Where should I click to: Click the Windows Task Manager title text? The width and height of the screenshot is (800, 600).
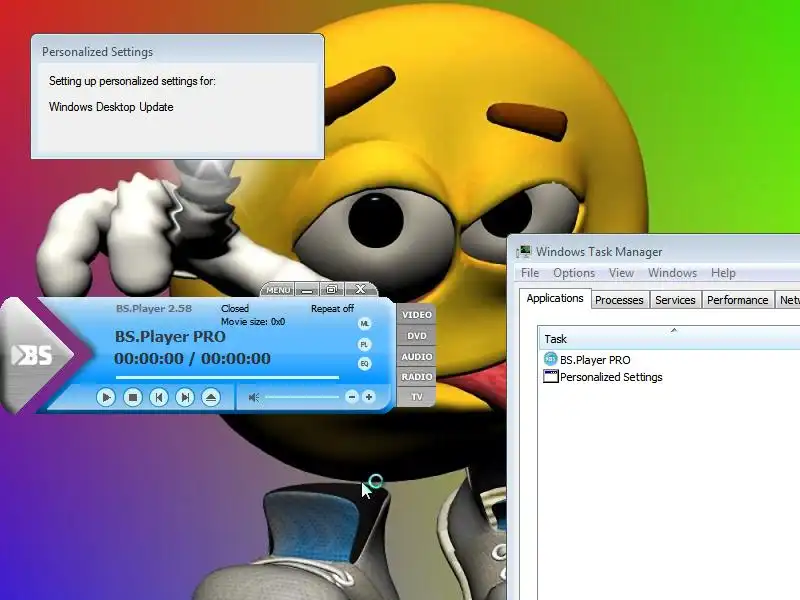[599, 252]
